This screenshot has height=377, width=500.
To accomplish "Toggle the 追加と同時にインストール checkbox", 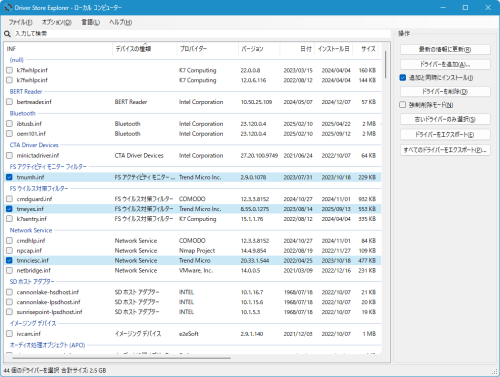I will (403, 78).
